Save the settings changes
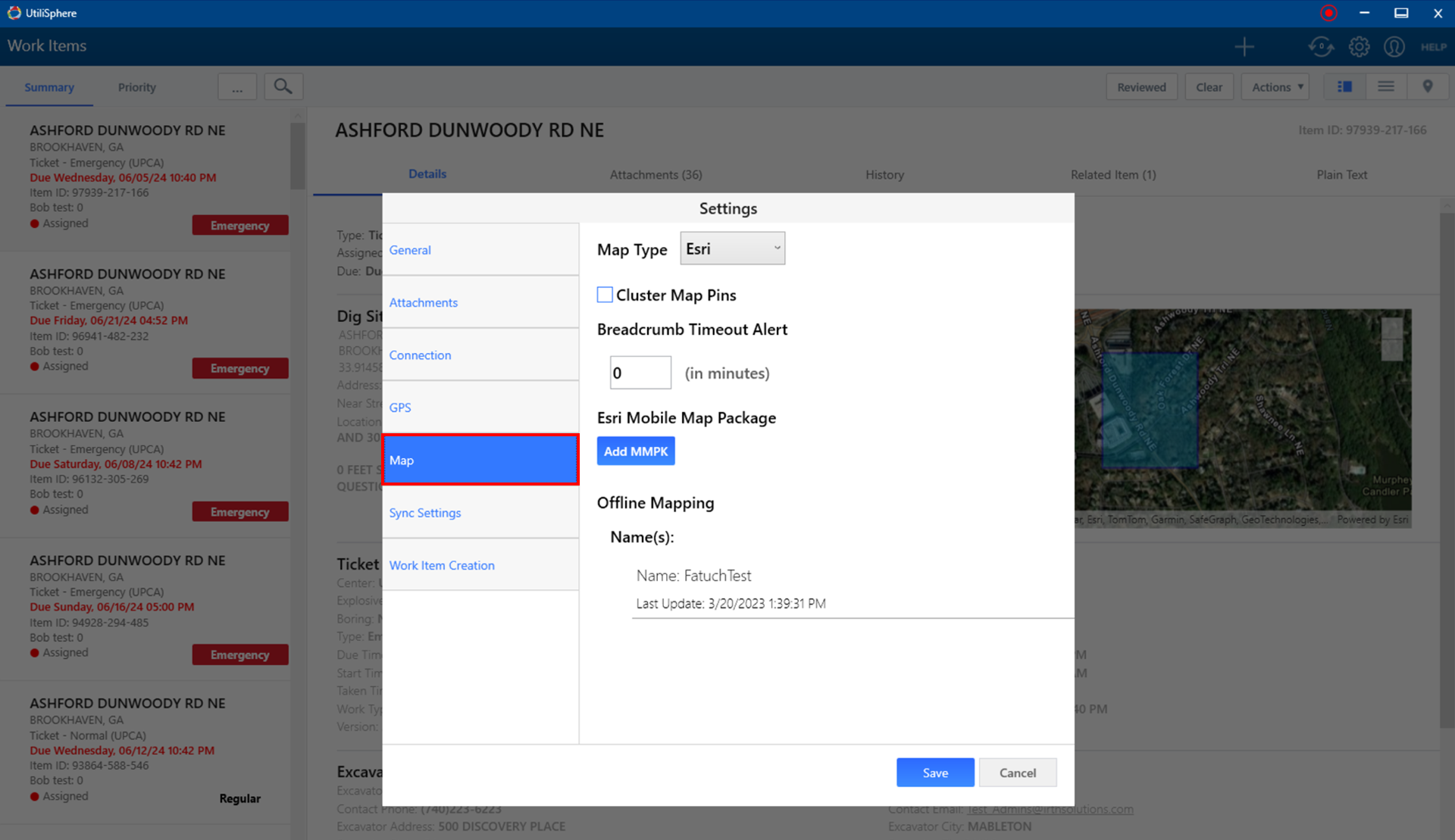 pyautogui.click(x=934, y=773)
